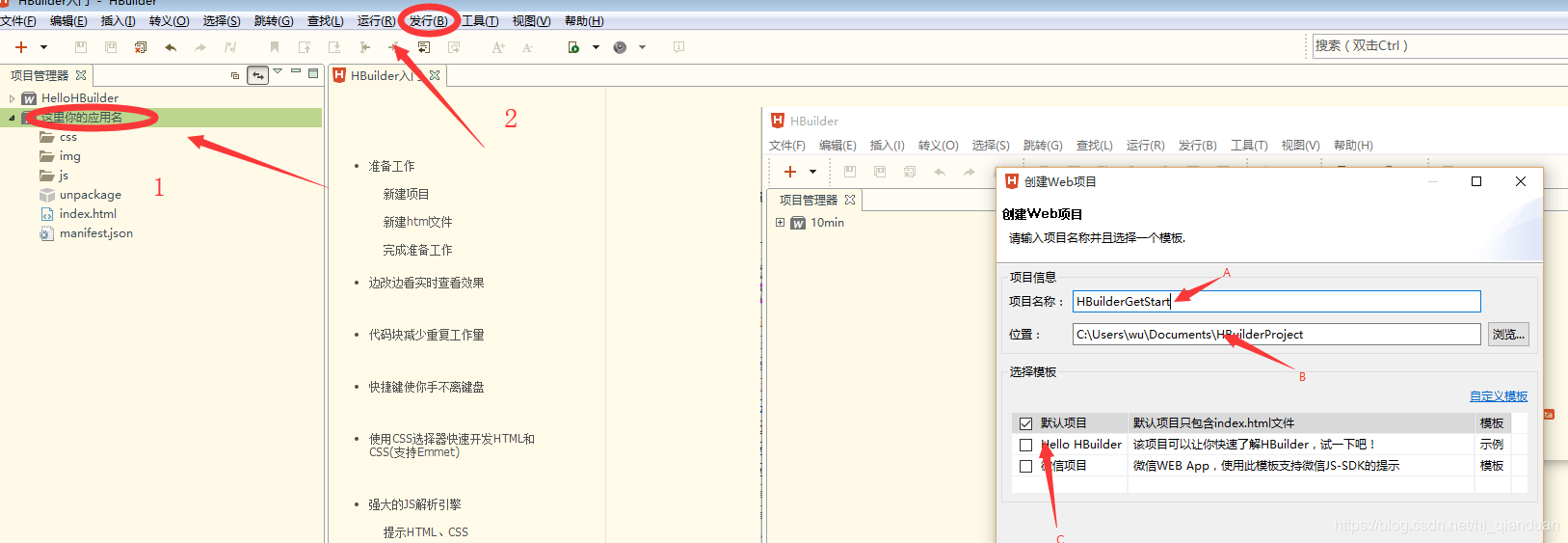Click the 新建html文件 tutorial link
Screen dimensions: 1568x543
pyautogui.click(x=417, y=222)
